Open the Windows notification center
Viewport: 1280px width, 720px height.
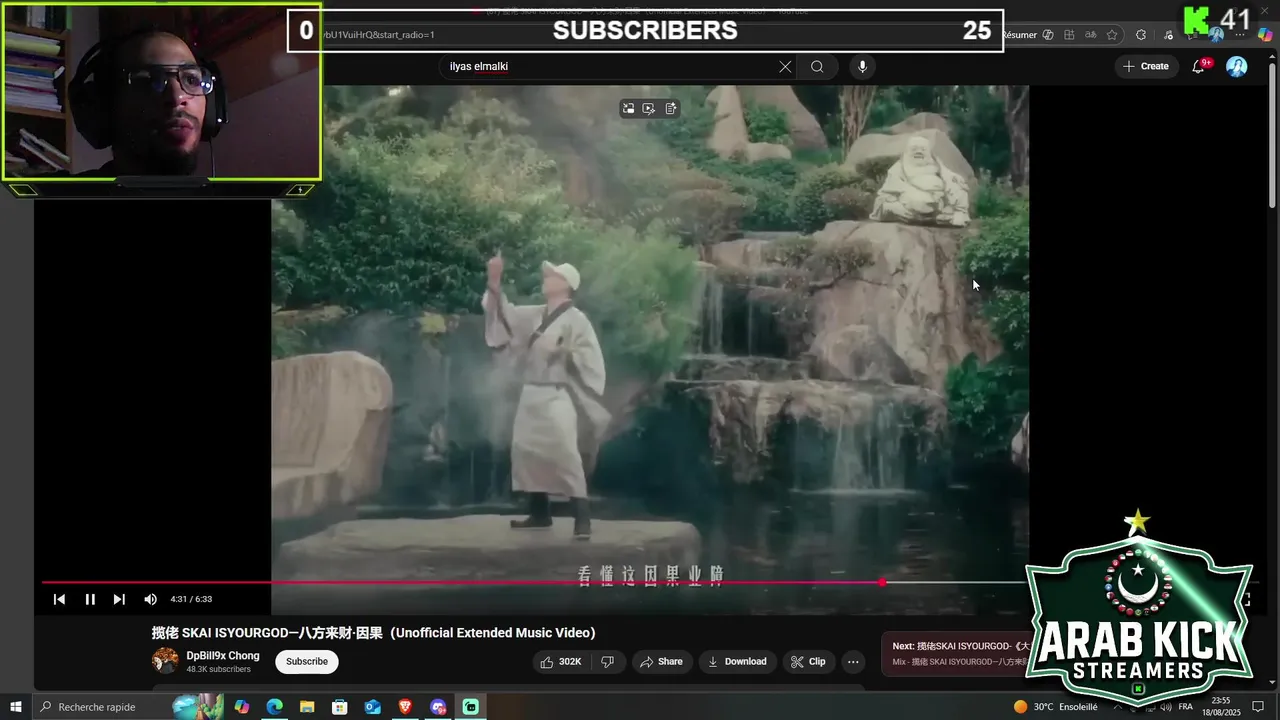[1258, 707]
